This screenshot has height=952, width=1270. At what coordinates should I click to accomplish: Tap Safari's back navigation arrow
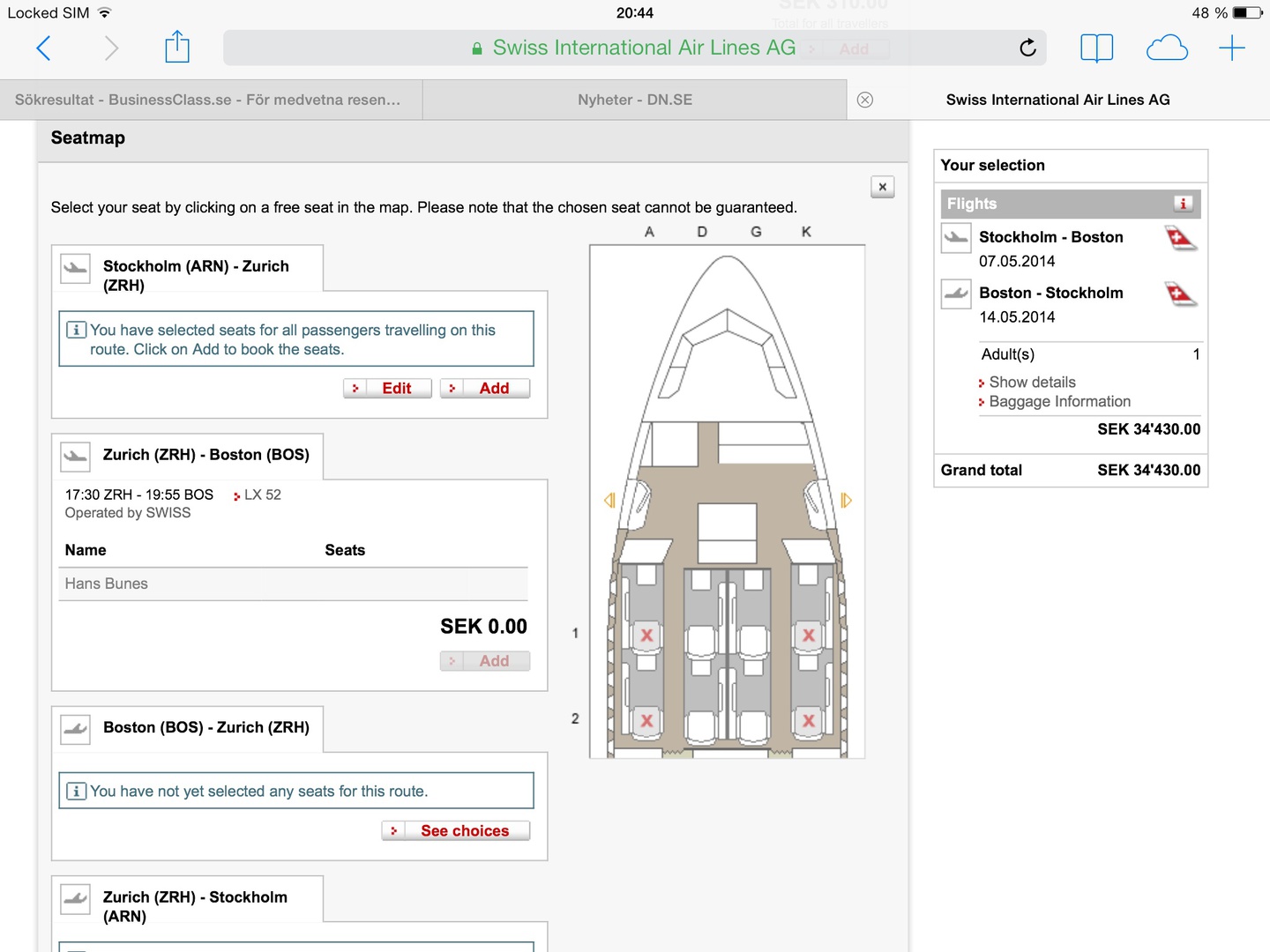[x=43, y=48]
